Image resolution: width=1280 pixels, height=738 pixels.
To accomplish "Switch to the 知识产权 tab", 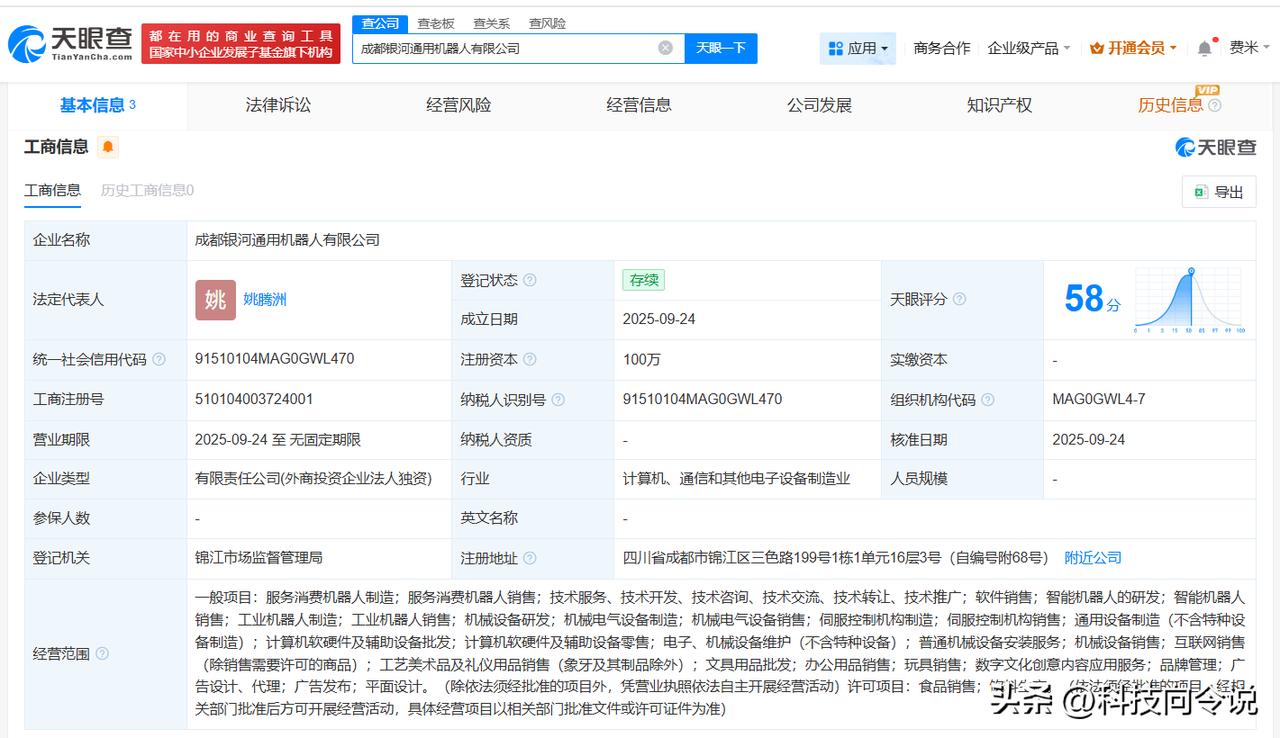I will (999, 105).
